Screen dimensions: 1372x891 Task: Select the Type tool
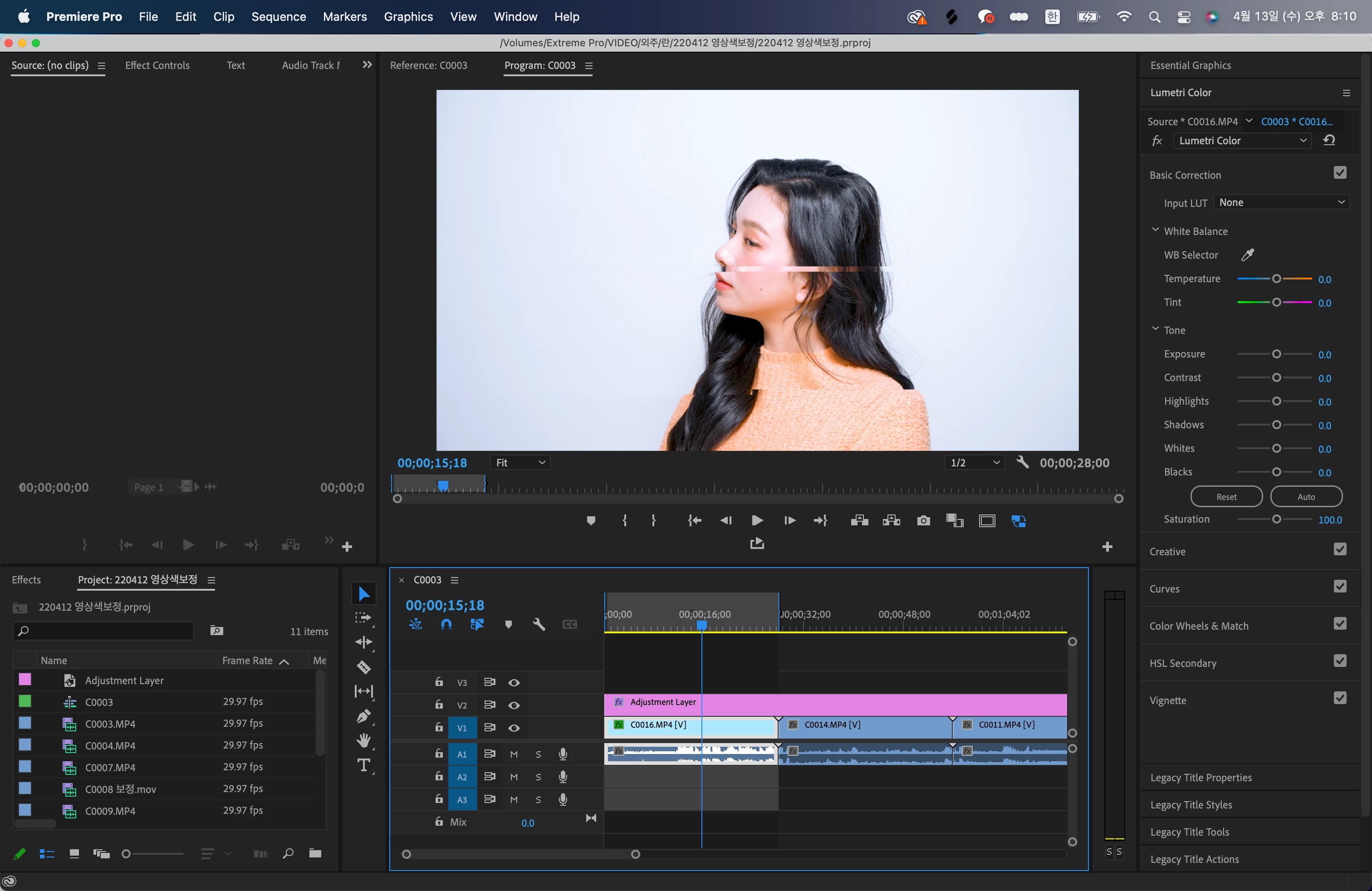point(364,765)
